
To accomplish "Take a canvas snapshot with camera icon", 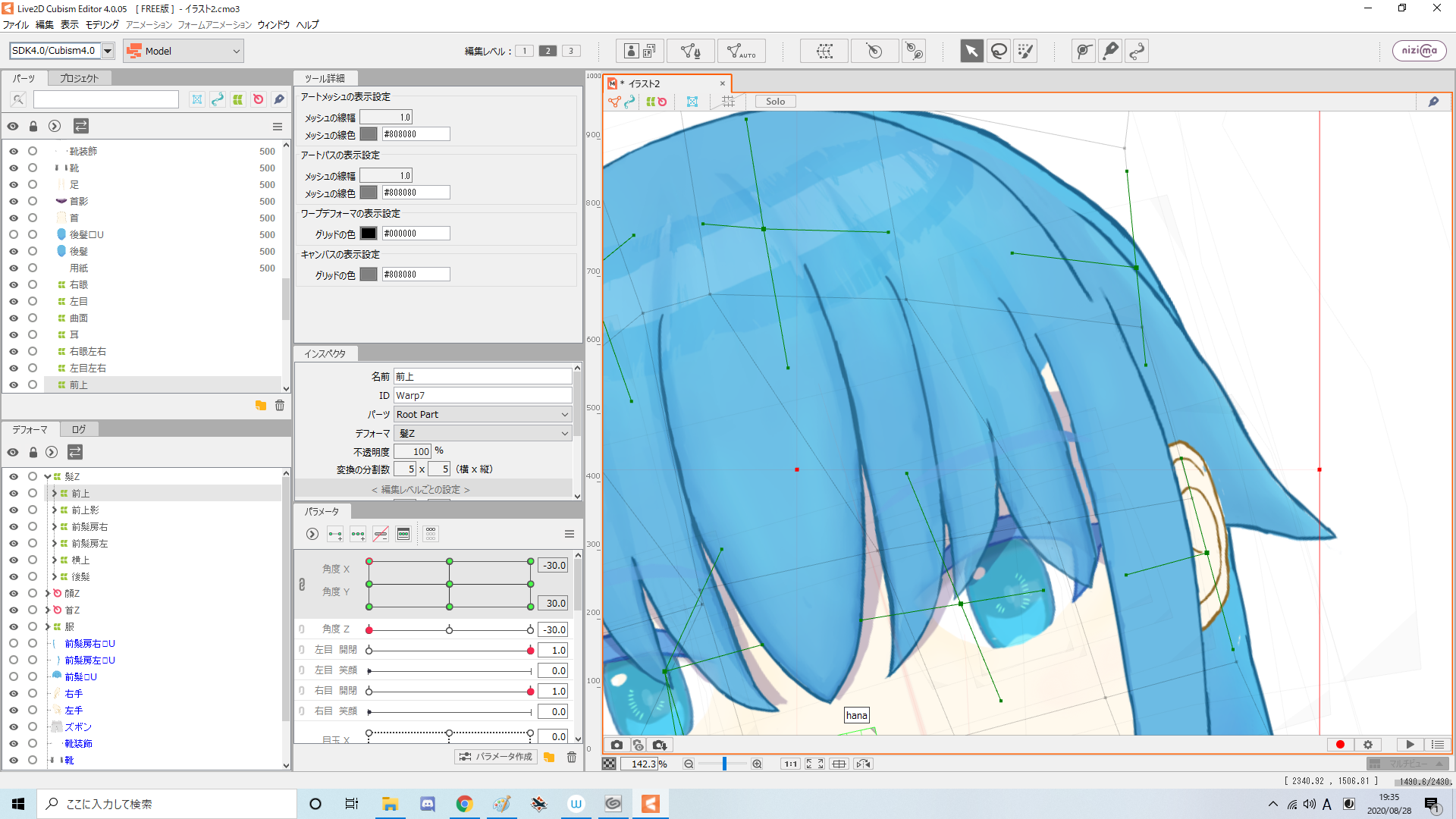I will (x=617, y=745).
